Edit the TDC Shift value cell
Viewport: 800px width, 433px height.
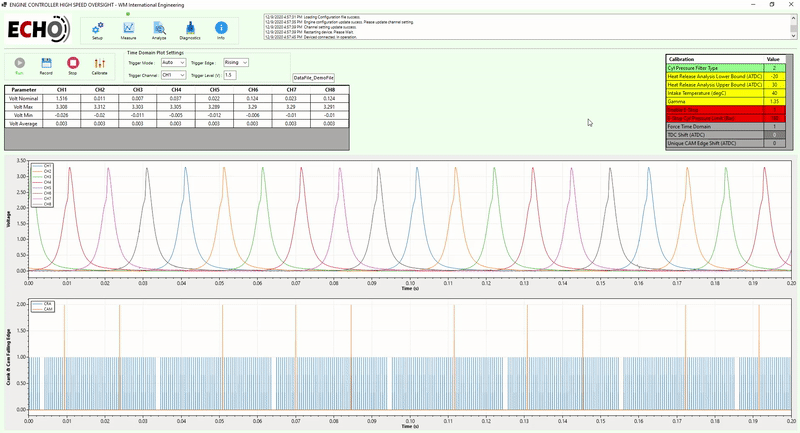[x=774, y=135]
